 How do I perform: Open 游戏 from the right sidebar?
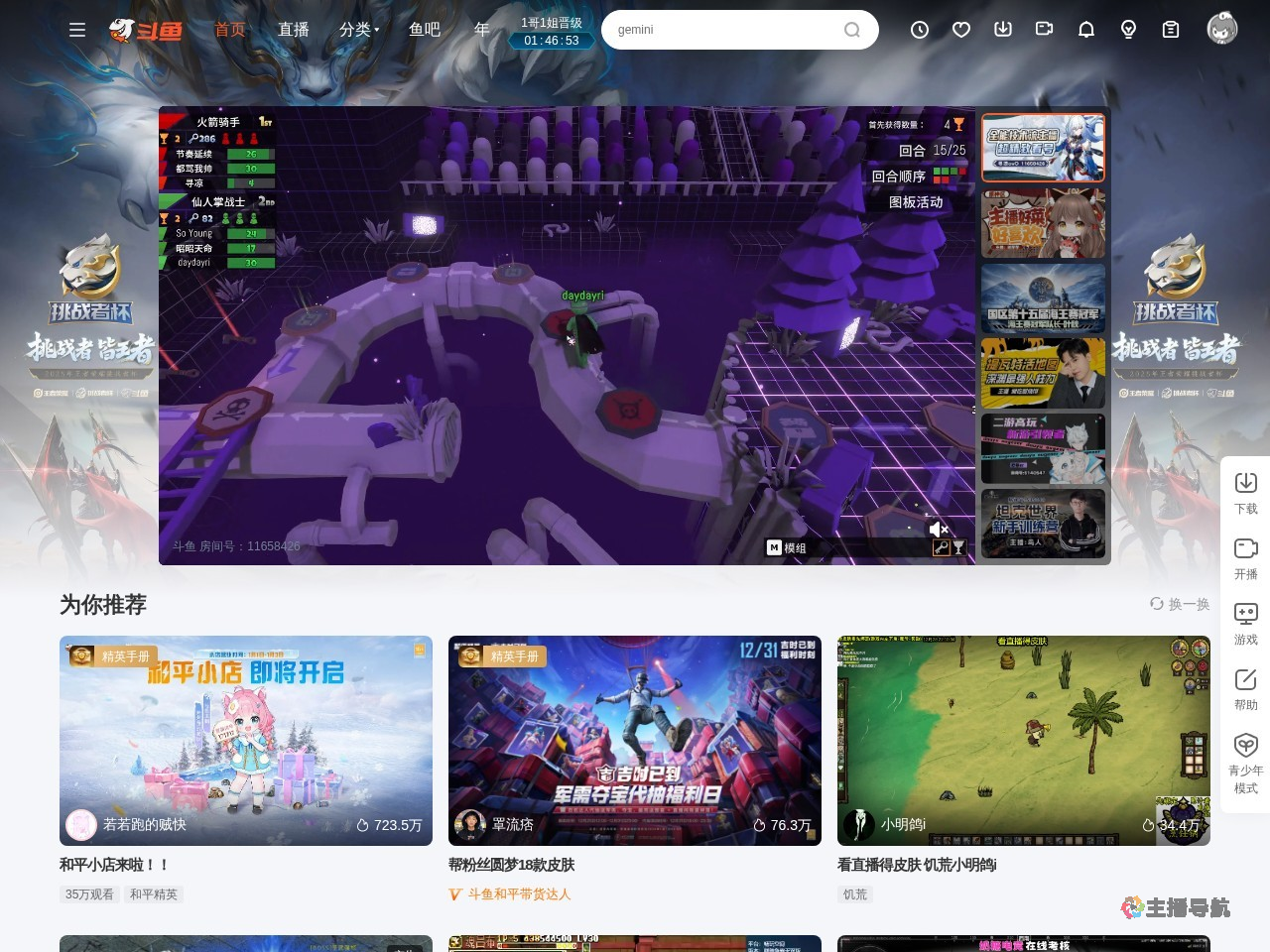coord(1246,625)
